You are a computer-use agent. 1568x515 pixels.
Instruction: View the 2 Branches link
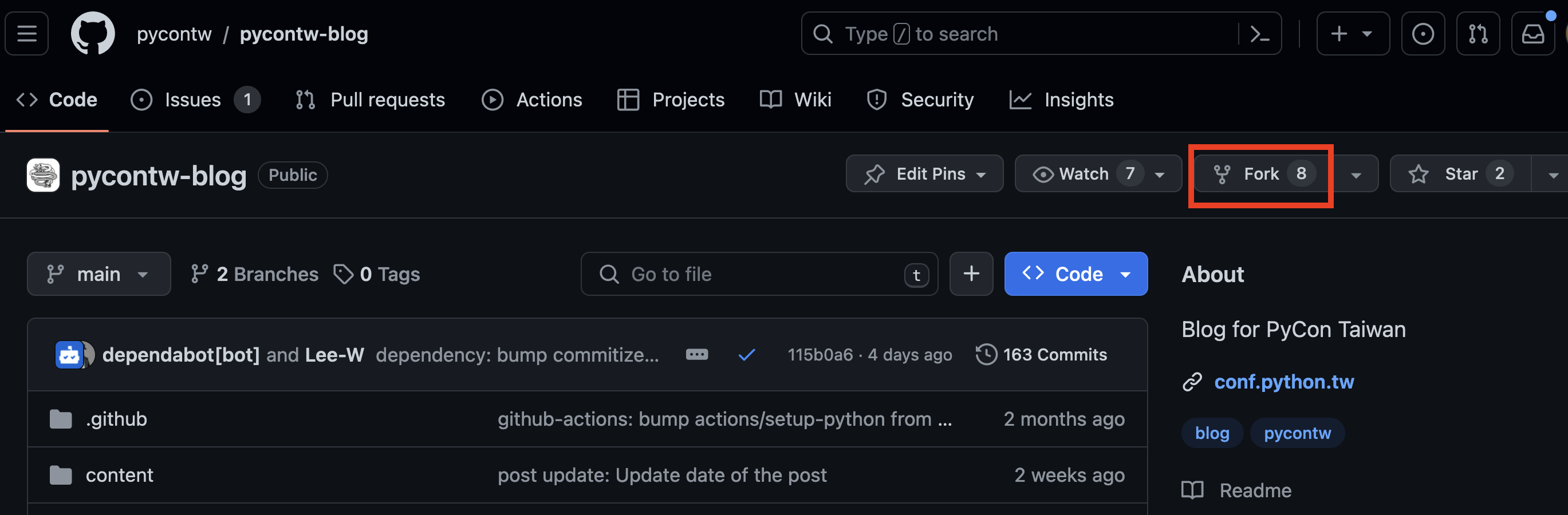pos(254,274)
